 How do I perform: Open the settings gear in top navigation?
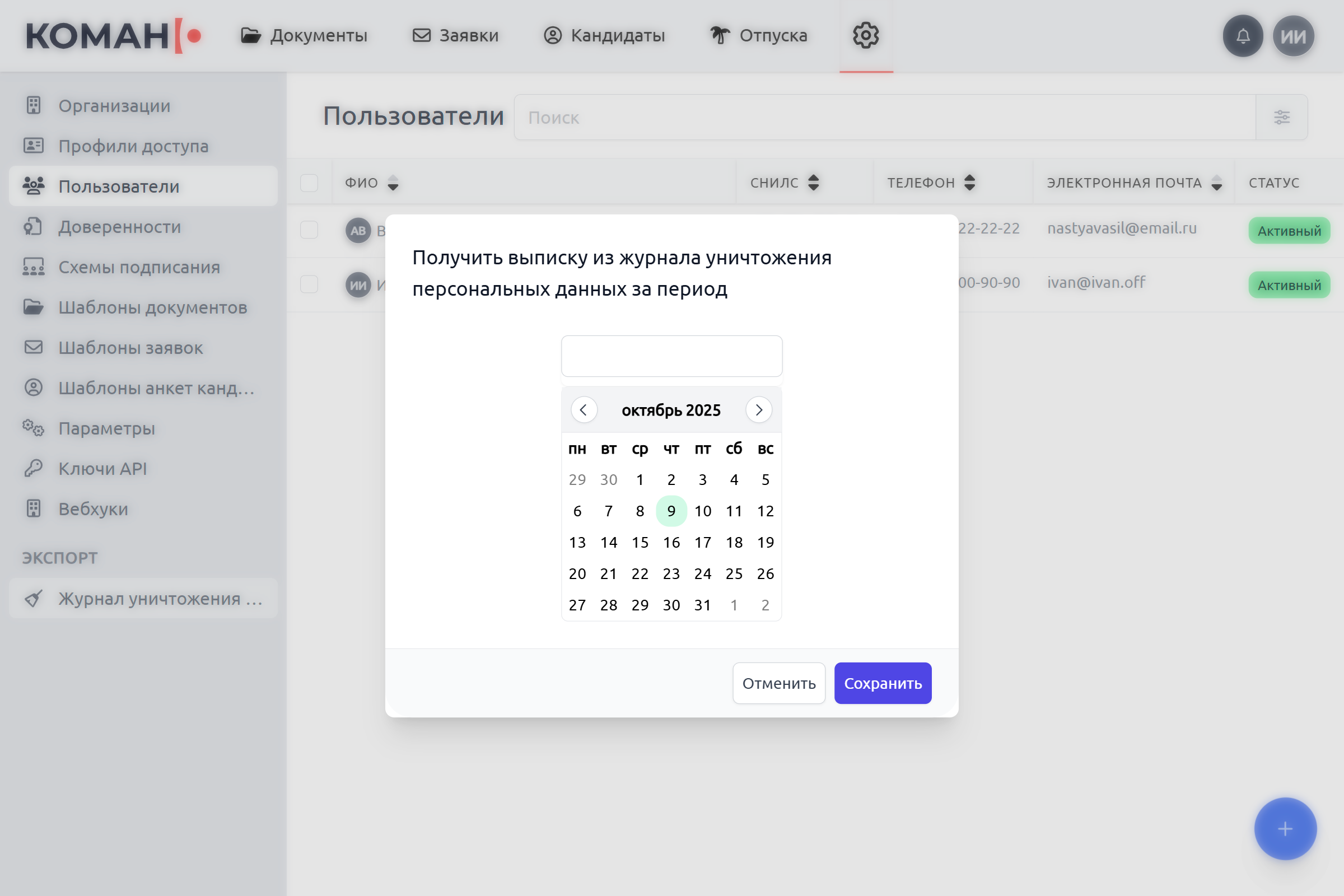coord(866,35)
